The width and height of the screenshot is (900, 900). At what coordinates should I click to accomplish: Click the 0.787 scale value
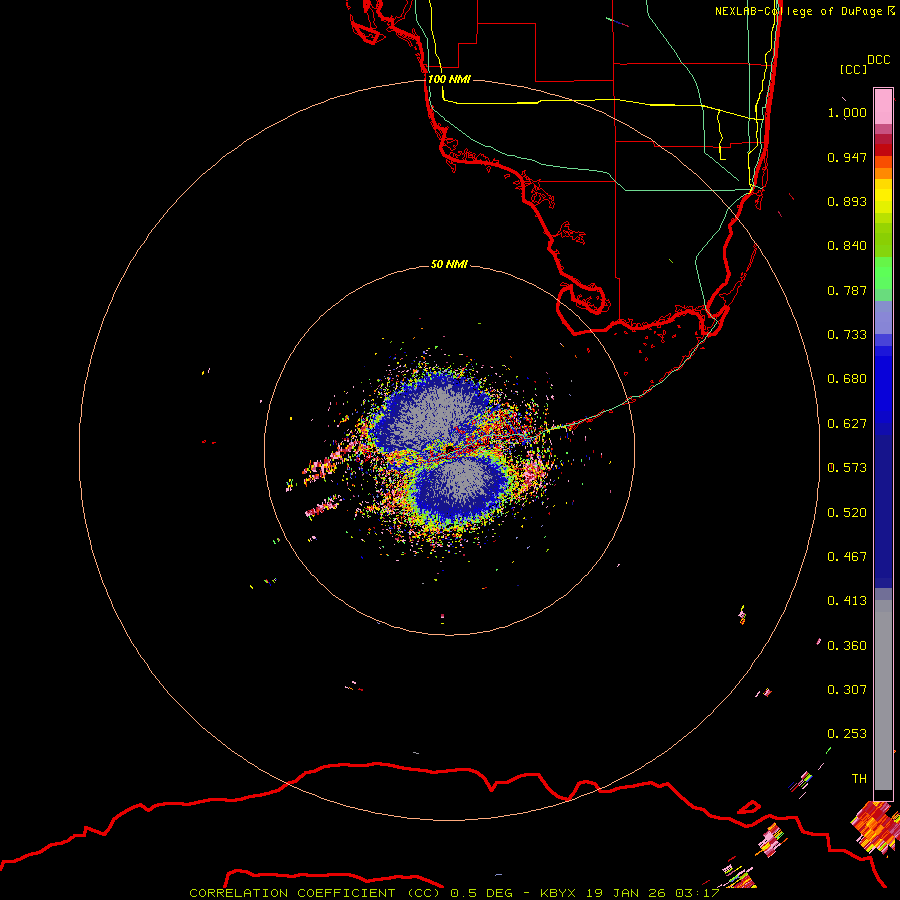[x=847, y=290]
